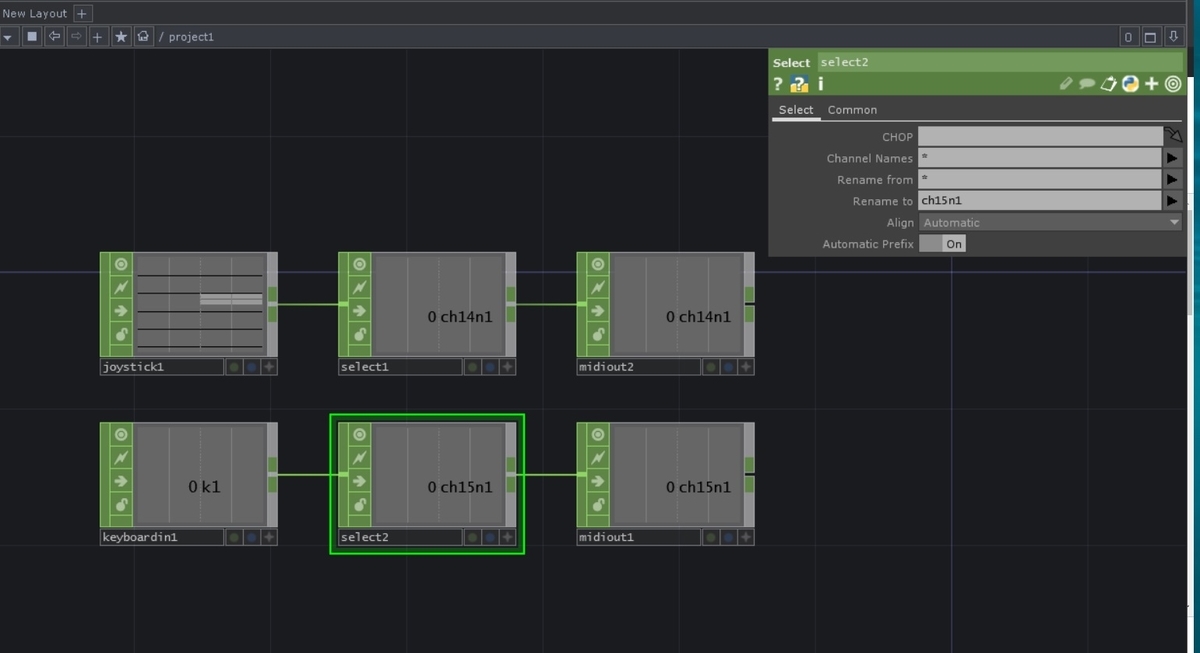Viewport: 1200px width, 653px height.
Task: Click the project1 path text
Action: click(x=191, y=37)
